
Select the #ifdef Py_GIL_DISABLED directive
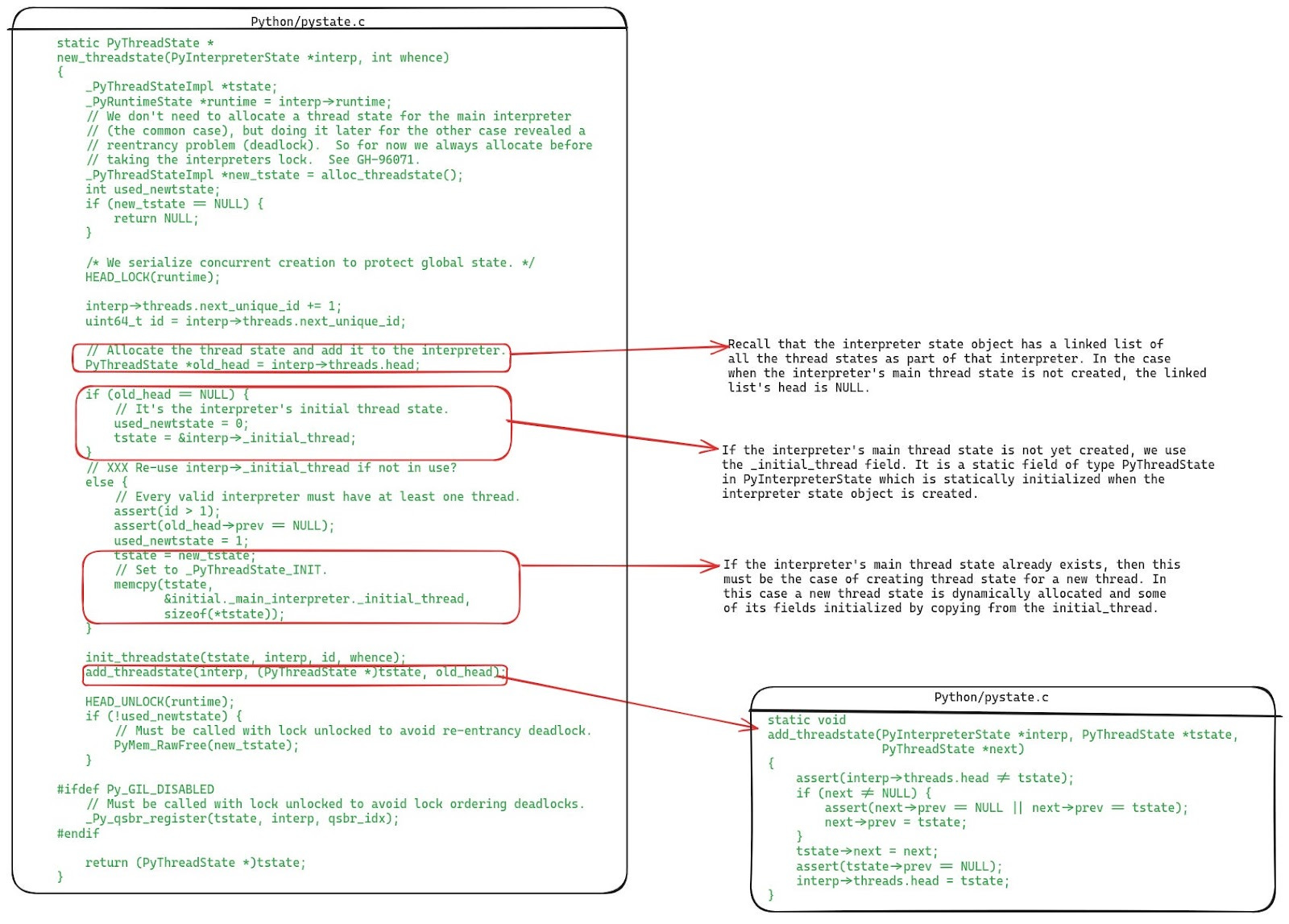134,789
